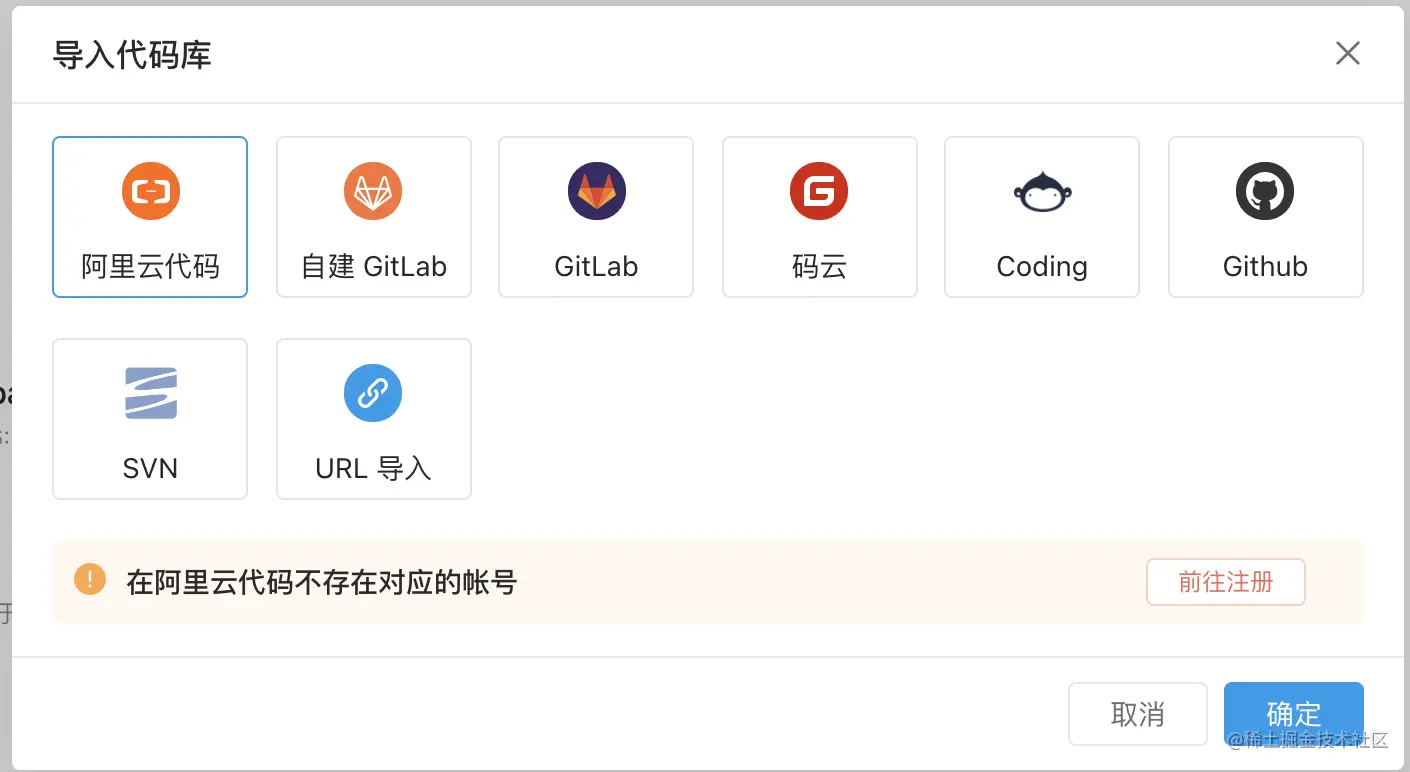Click the 自建 GitLab label text
The image size is (1410, 772).
point(374,267)
